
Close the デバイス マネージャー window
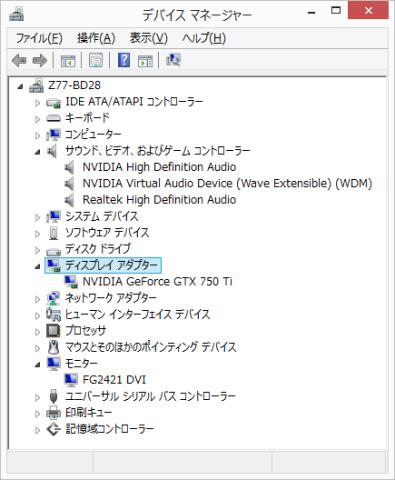pyautogui.click(x=368, y=11)
